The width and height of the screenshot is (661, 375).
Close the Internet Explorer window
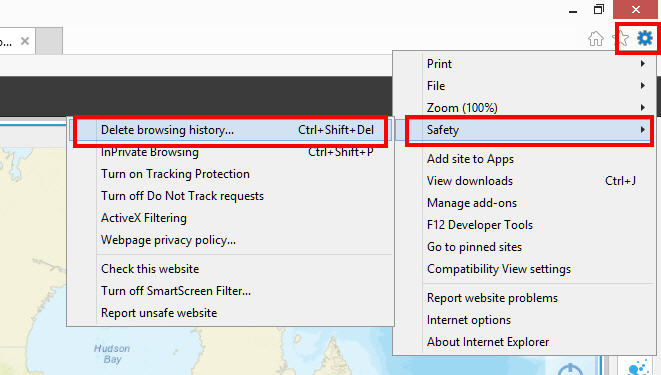[x=635, y=9]
